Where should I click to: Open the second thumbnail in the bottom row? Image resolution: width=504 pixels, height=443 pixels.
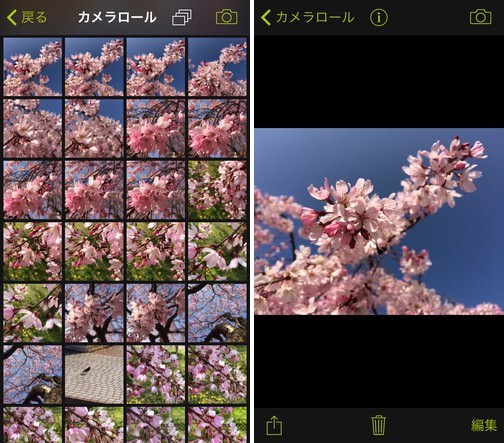[94, 425]
